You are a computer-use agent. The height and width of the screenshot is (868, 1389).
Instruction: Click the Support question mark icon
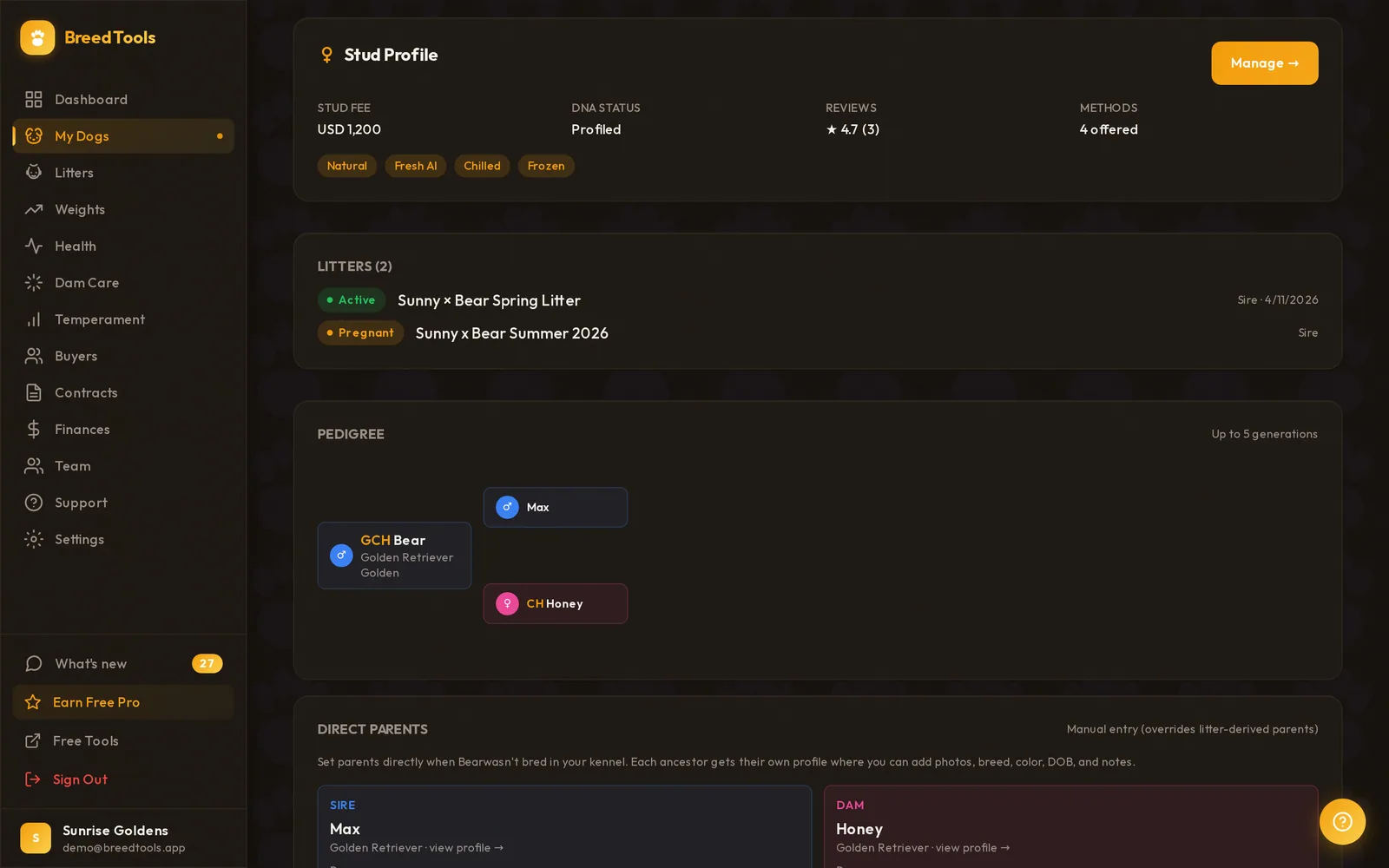(x=34, y=503)
